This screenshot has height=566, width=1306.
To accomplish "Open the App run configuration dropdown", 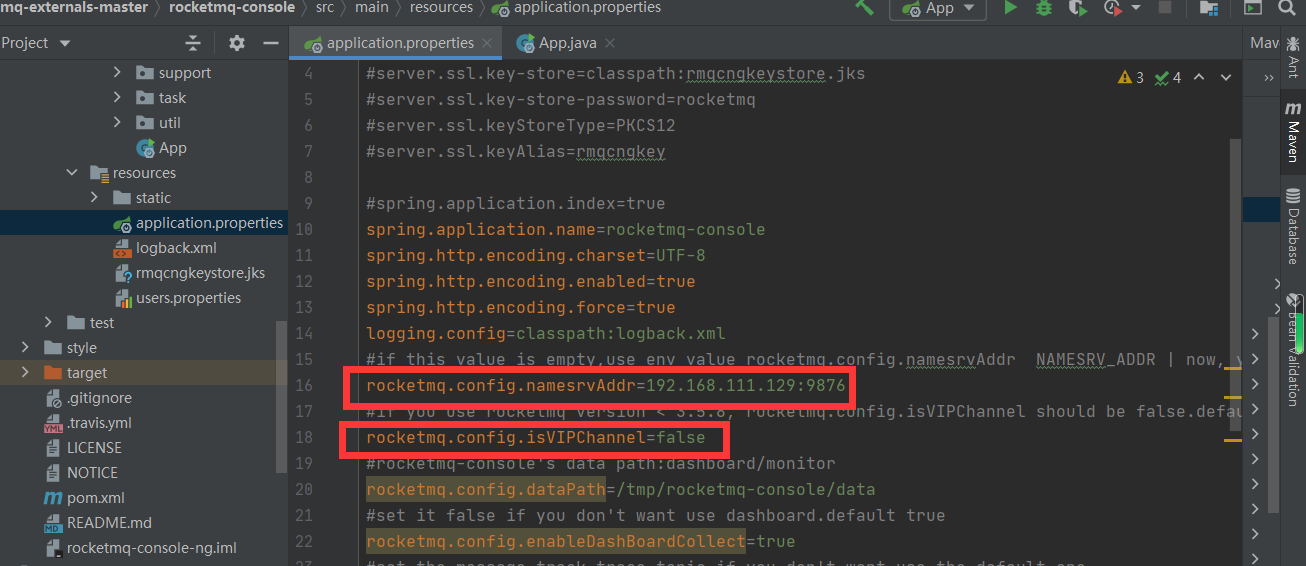I will click(x=938, y=8).
